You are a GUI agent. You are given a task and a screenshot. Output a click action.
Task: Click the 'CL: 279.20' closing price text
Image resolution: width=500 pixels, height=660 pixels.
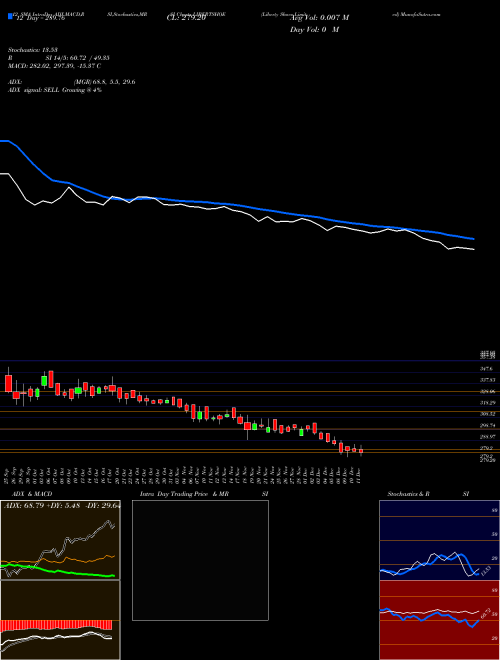click(184, 18)
